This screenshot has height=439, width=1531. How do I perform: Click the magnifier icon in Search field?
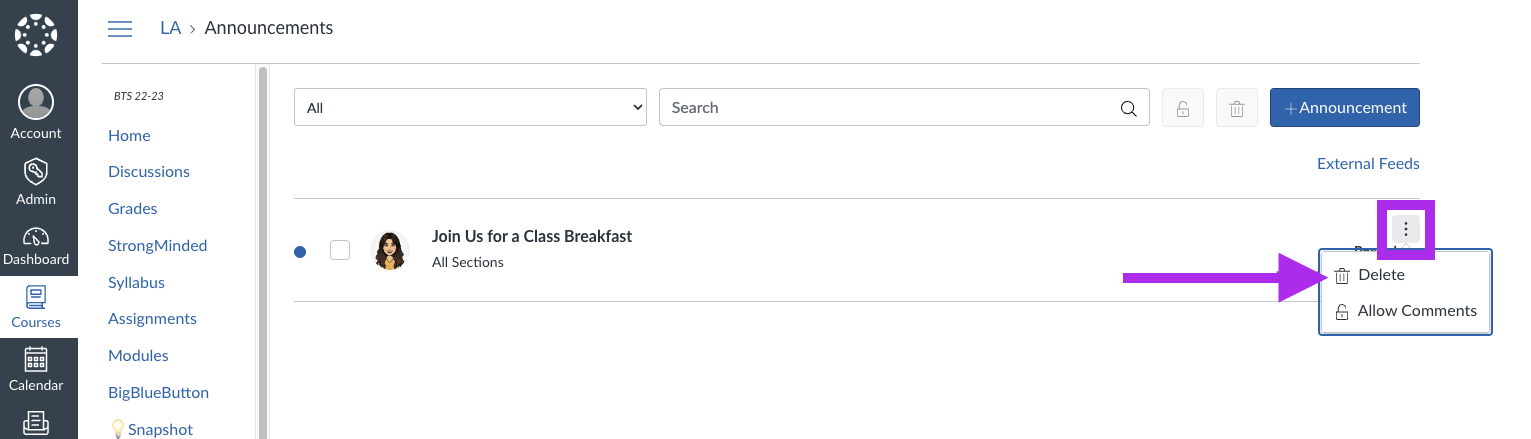[1128, 108]
